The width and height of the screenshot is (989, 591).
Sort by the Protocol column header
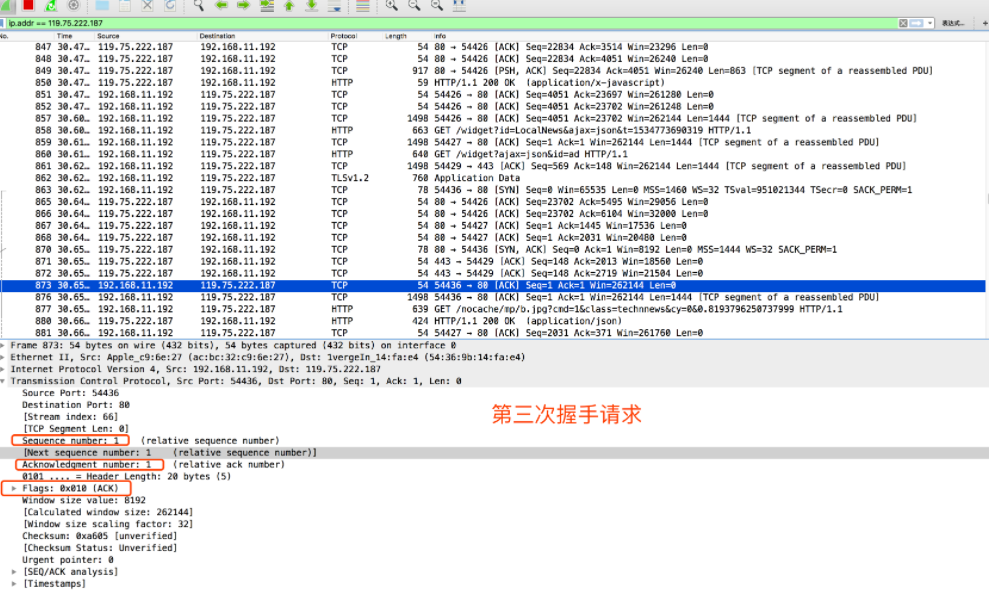pos(356,36)
